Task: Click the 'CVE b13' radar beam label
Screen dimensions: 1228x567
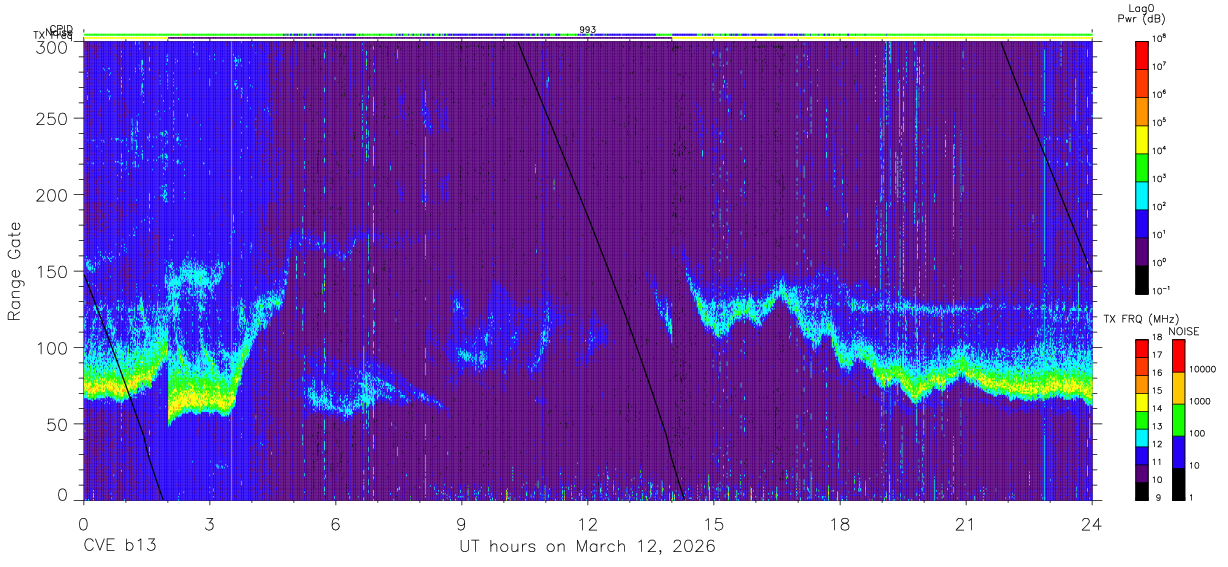Action: coord(119,547)
